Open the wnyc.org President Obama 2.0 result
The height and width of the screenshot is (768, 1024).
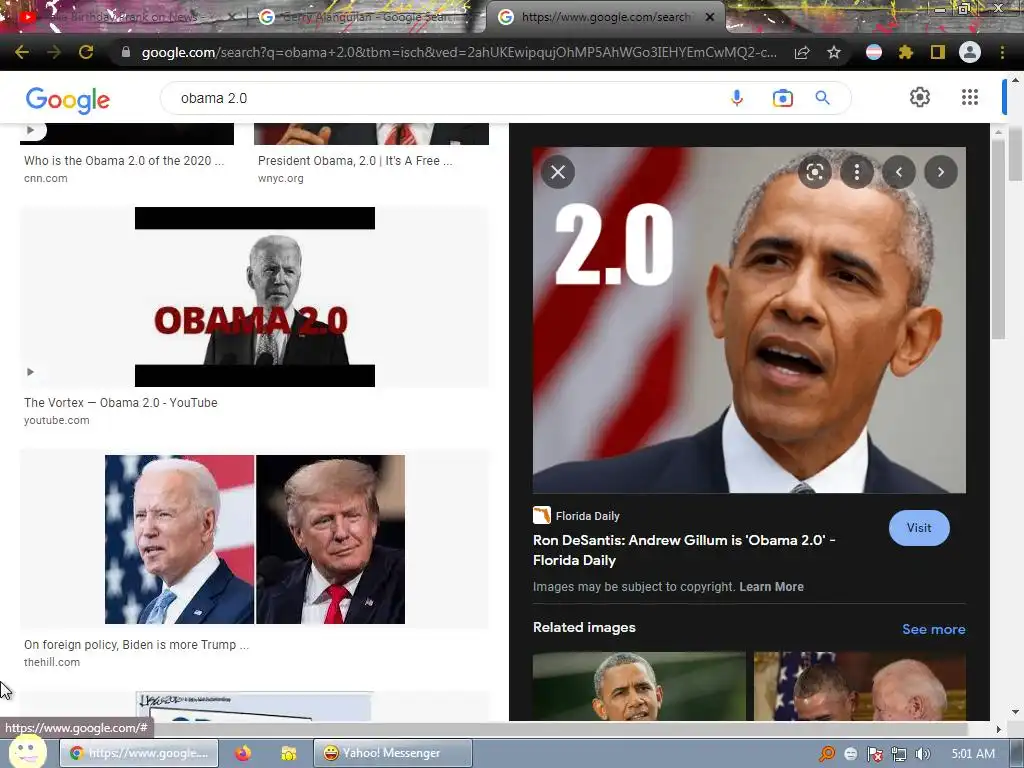tap(355, 161)
